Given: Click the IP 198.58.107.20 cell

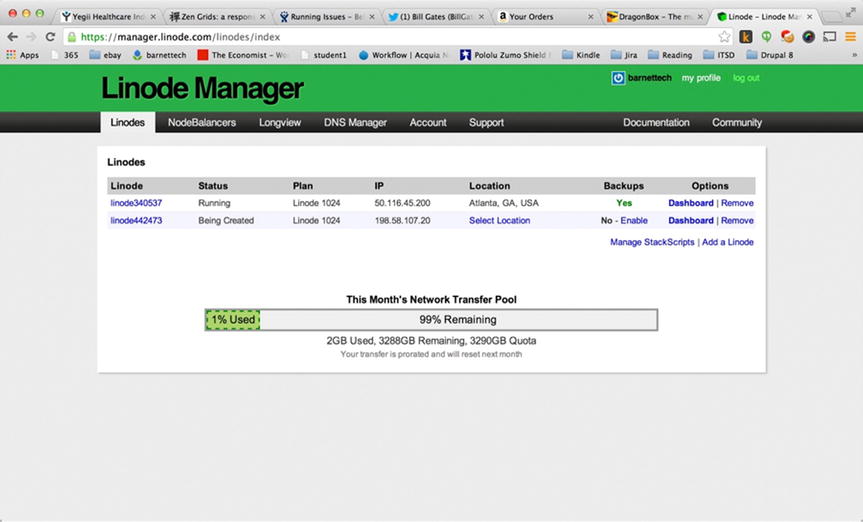Looking at the screenshot, I should pyautogui.click(x=402, y=221).
